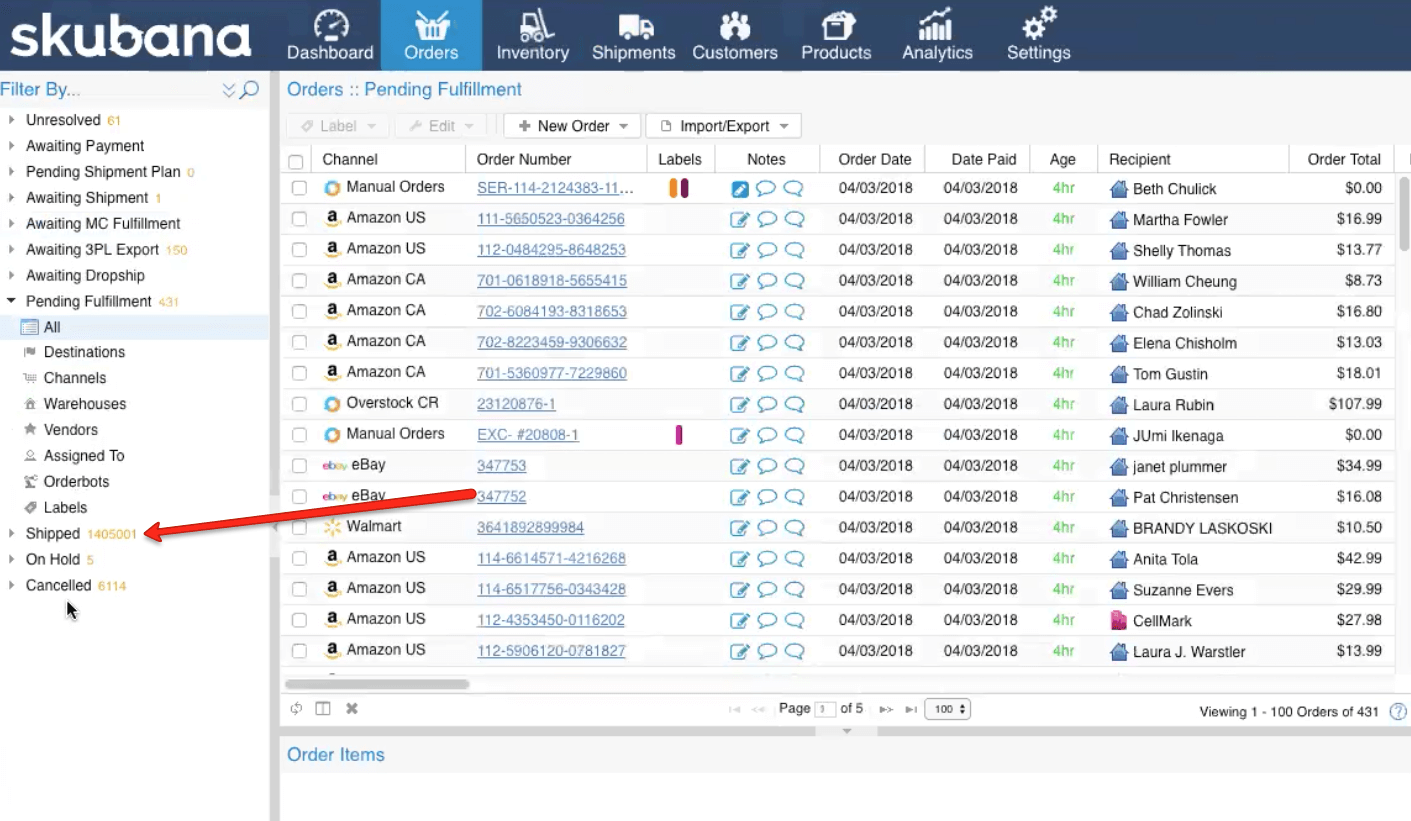
Task: Check the BRANDY LASKOSKI Walmart row
Action: point(299,528)
